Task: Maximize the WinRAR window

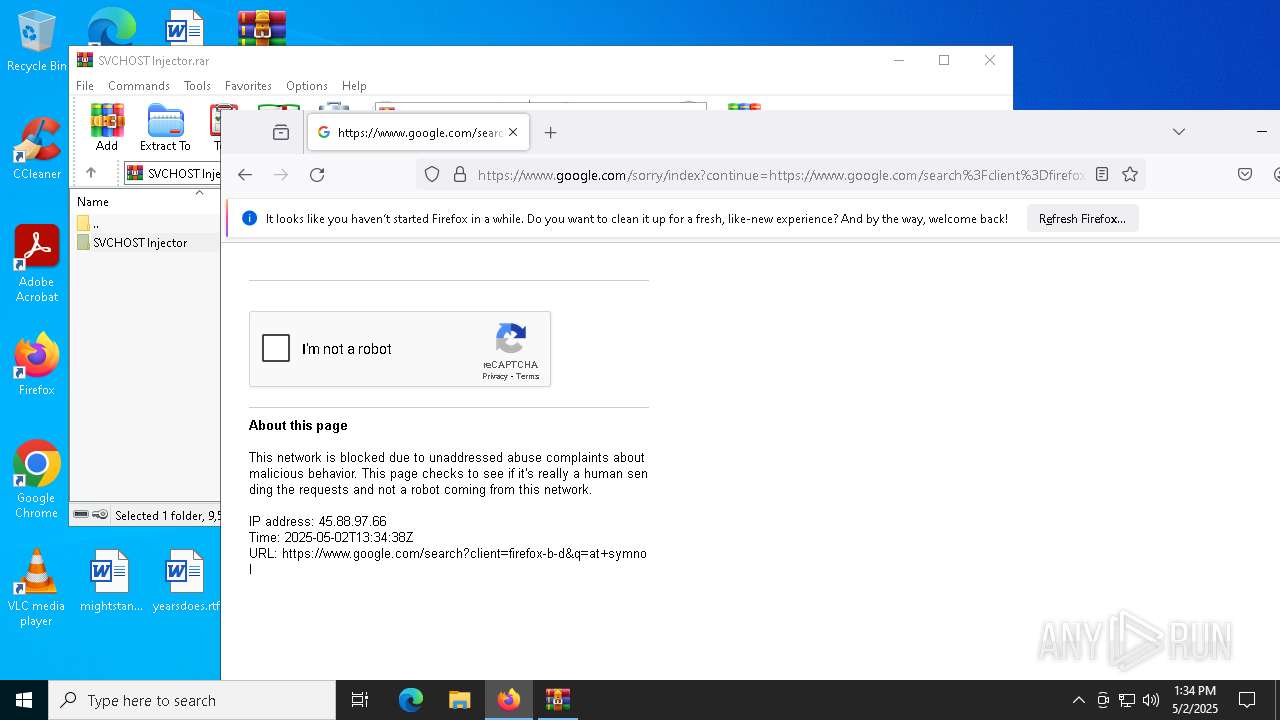Action: [x=944, y=61]
